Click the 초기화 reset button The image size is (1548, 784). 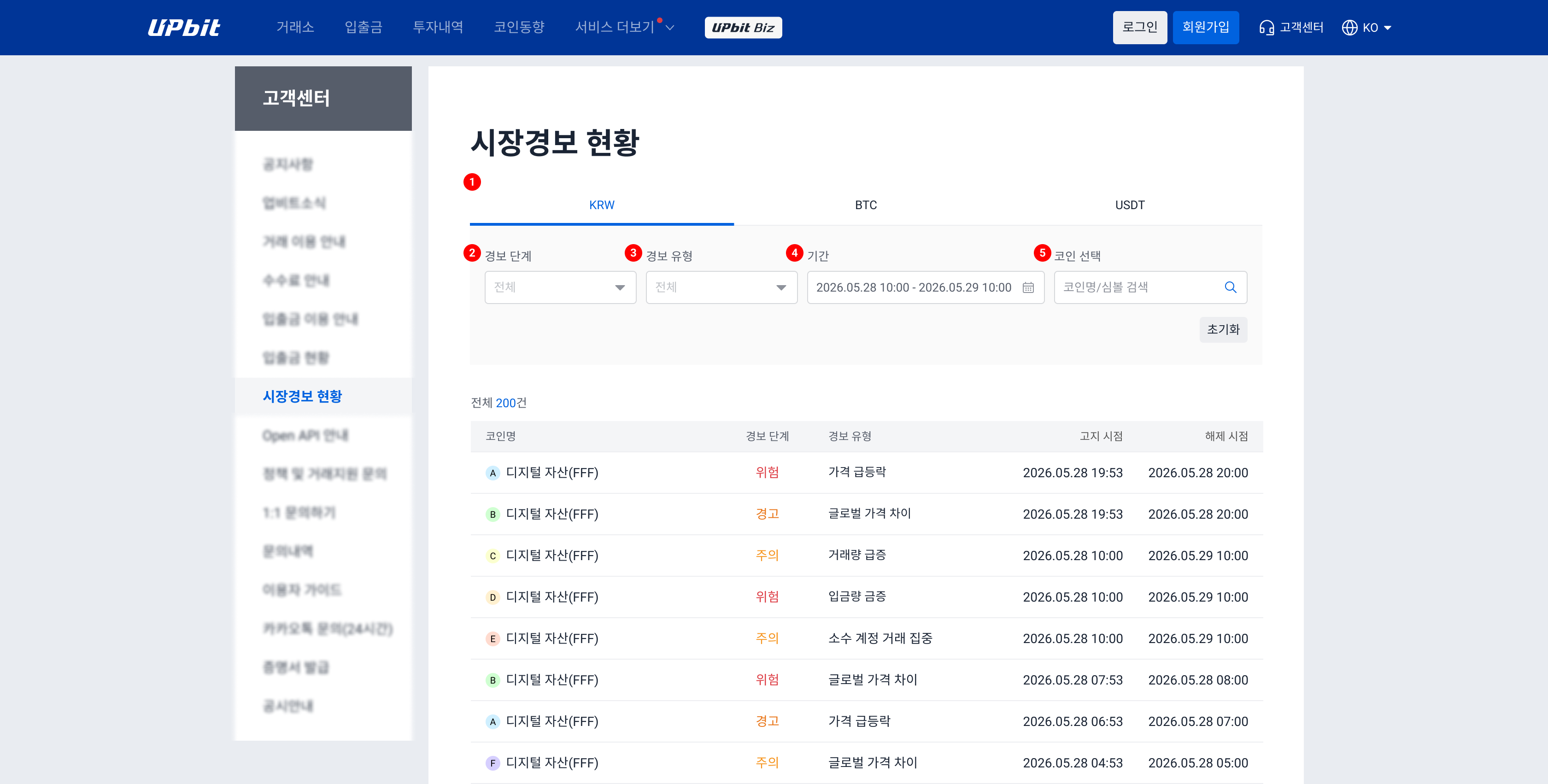click(1223, 330)
